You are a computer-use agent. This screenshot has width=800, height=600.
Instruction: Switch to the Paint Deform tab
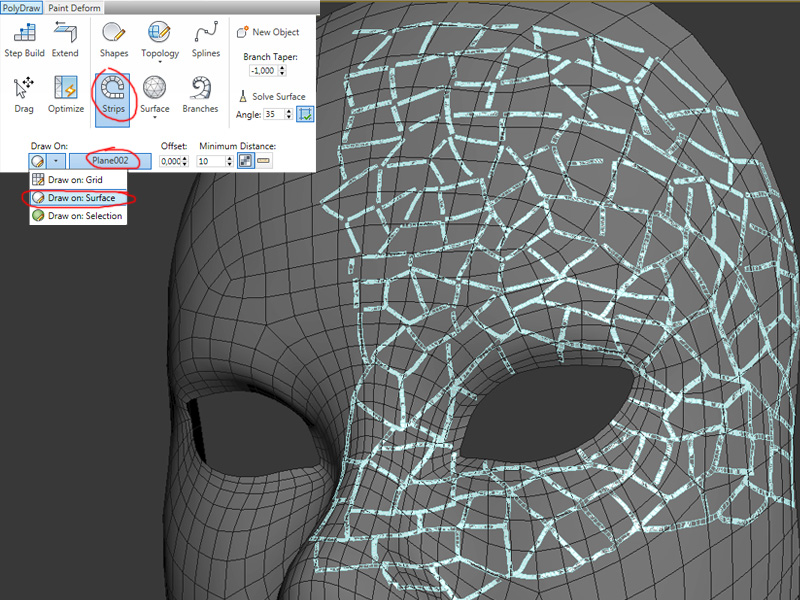coord(76,7)
